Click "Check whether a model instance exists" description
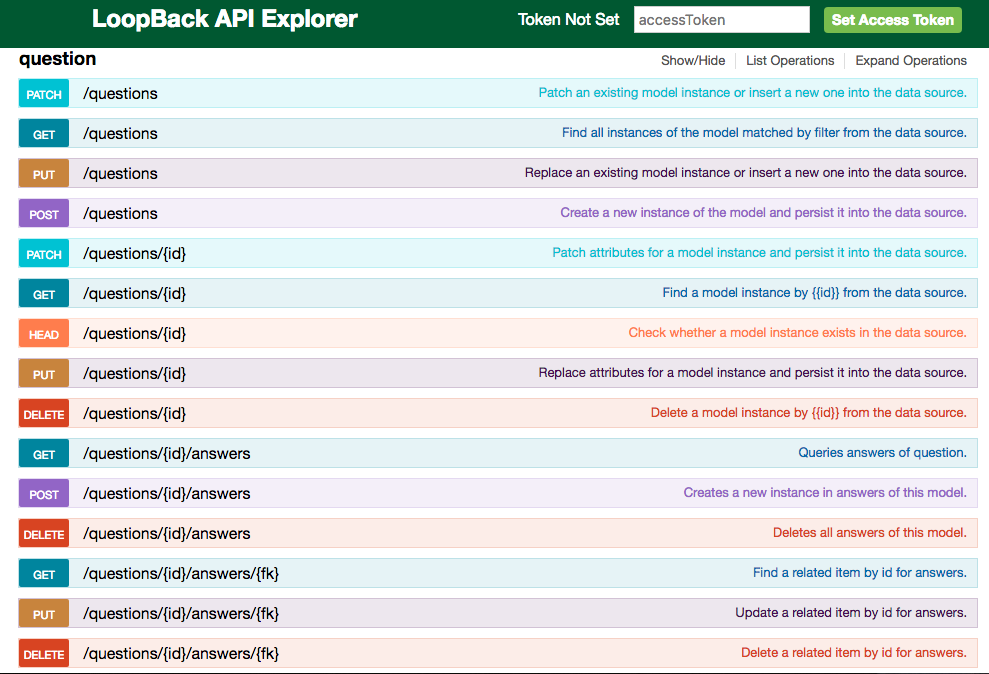The width and height of the screenshot is (989, 674). [797, 333]
